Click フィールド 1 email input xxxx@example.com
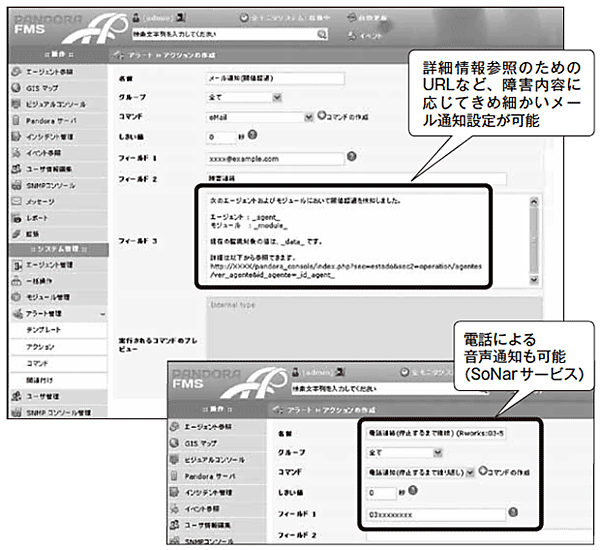The width and height of the screenshot is (600, 550). [275, 158]
